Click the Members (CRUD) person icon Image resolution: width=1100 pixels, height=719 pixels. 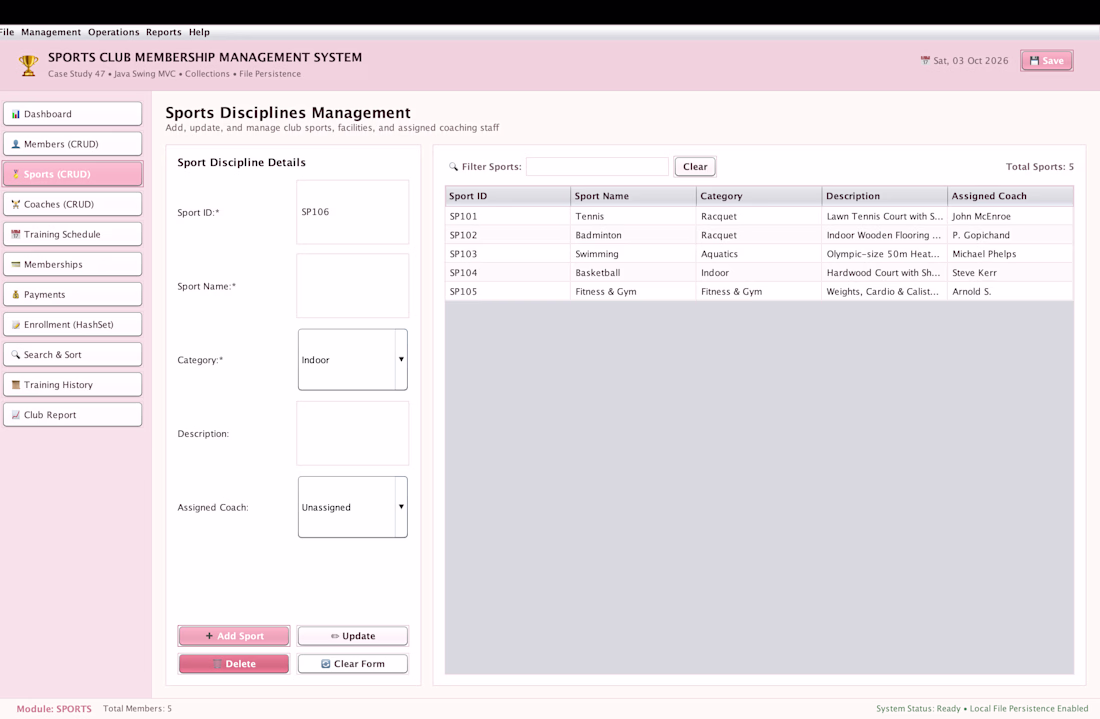click(x=15, y=145)
